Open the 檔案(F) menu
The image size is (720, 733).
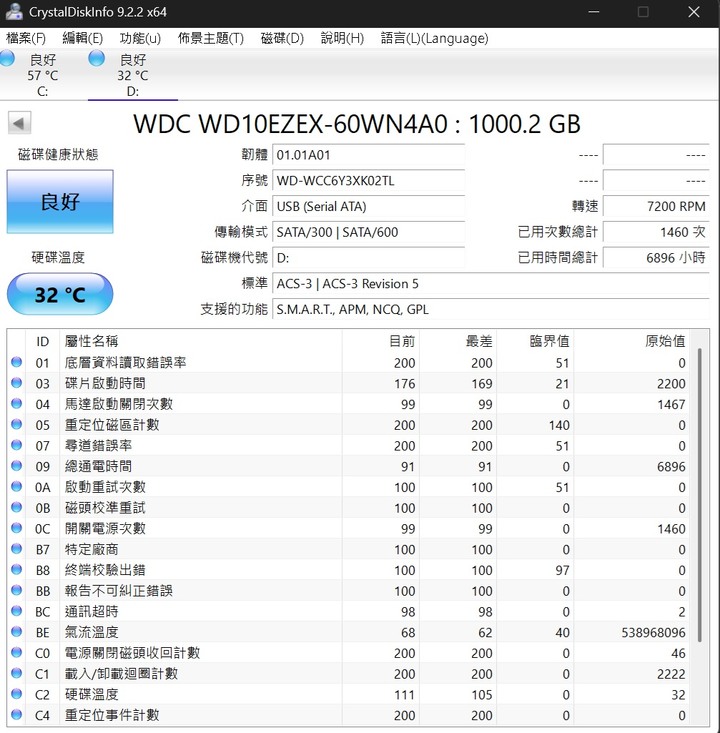(26, 38)
